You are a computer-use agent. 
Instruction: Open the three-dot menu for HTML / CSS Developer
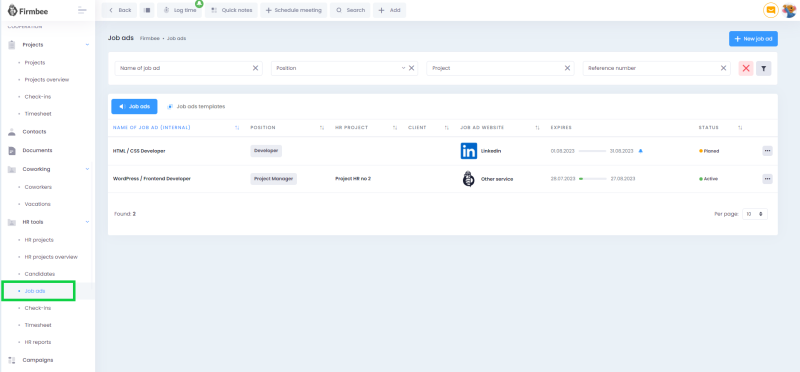[x=767, y=151]
